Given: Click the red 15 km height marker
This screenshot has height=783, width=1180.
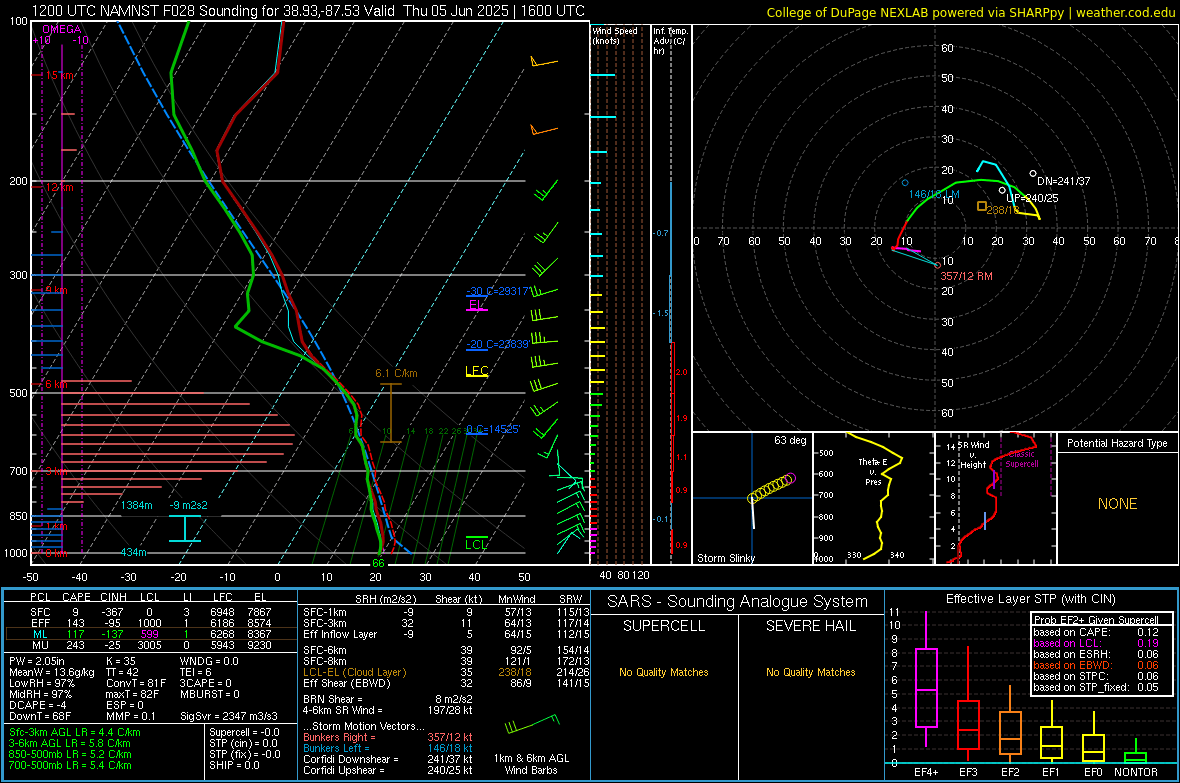Looking at the screenshot, I should [59, 75].
